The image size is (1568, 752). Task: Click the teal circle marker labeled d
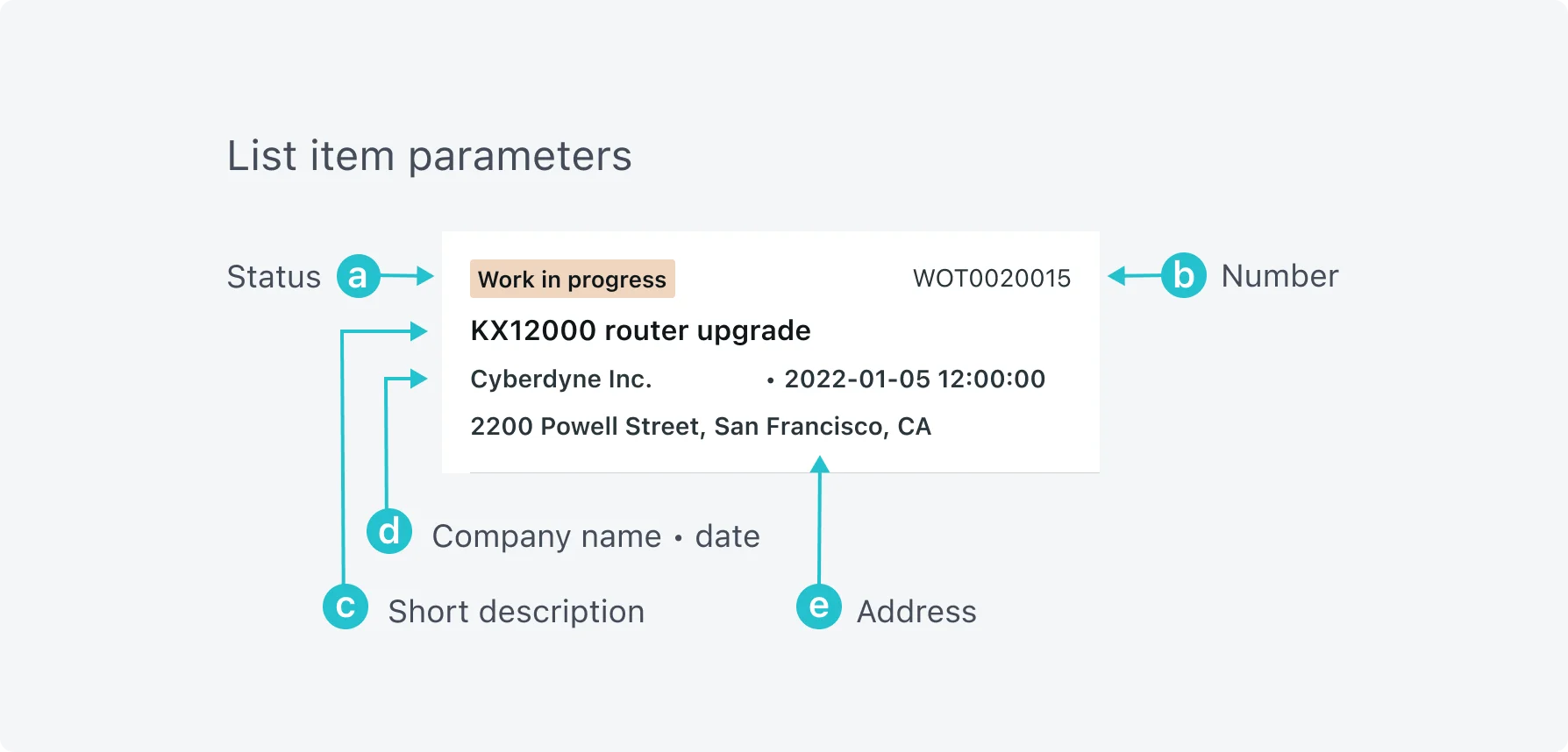pos(389,531)
